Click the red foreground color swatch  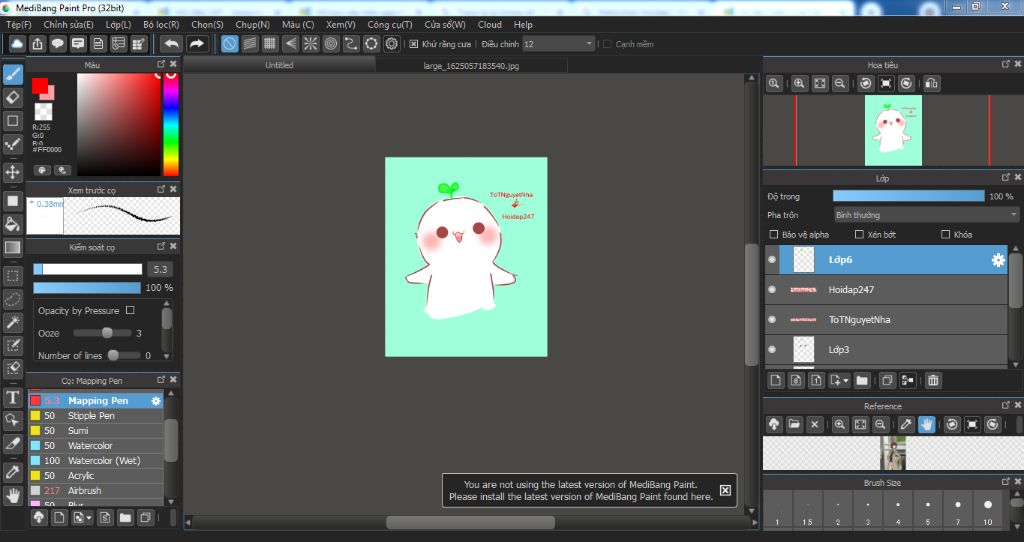(x=40, y=86)
